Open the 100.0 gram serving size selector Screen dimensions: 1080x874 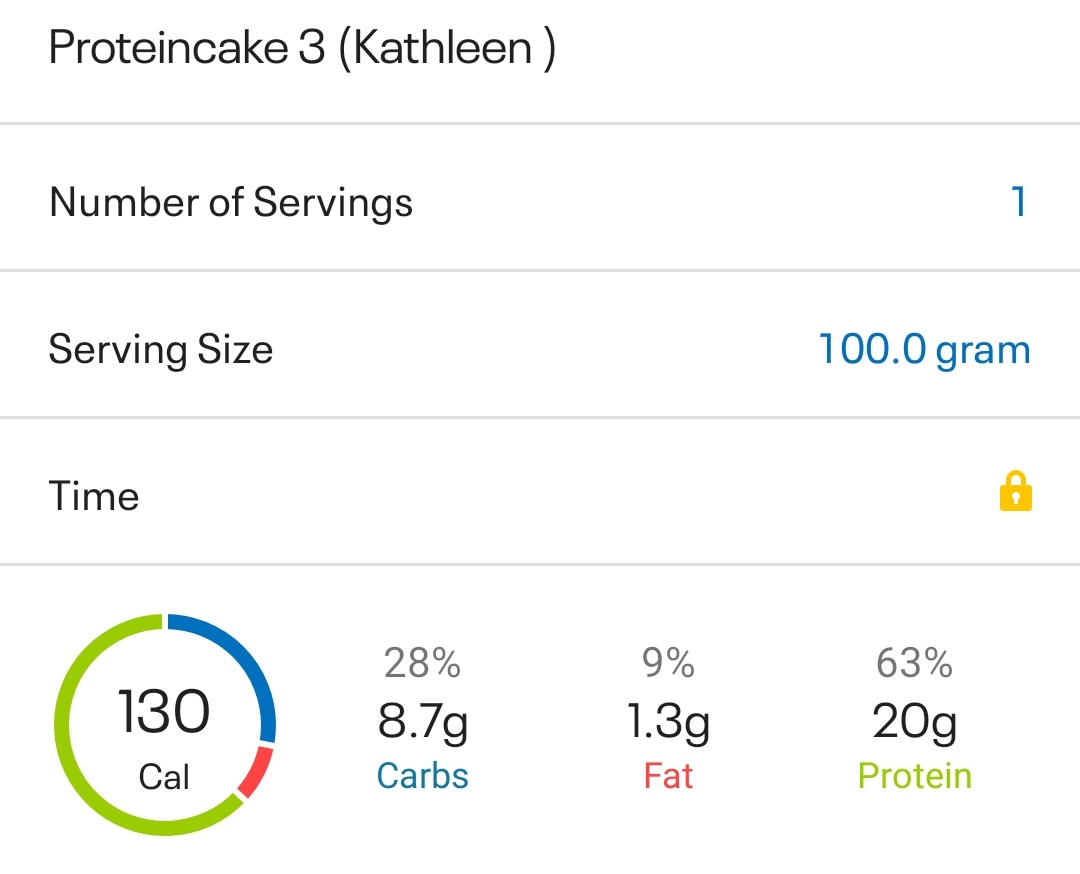click(924, 349)
